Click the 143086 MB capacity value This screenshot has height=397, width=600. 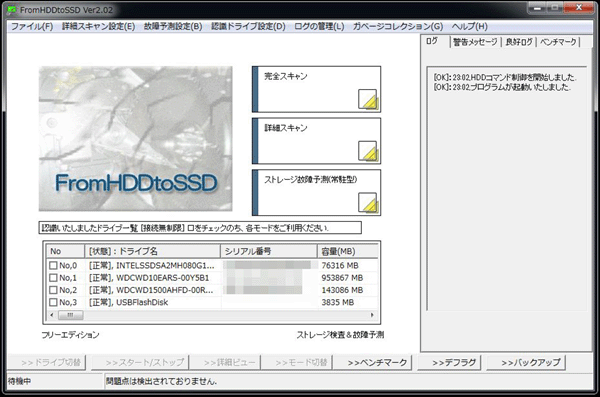click(x=342, y=290)
